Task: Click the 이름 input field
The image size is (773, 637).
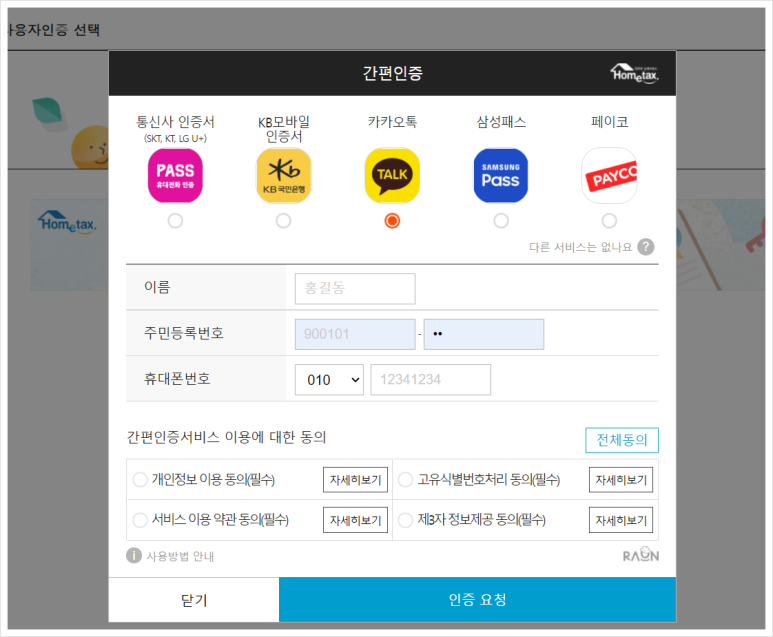Action: point(355,288)
